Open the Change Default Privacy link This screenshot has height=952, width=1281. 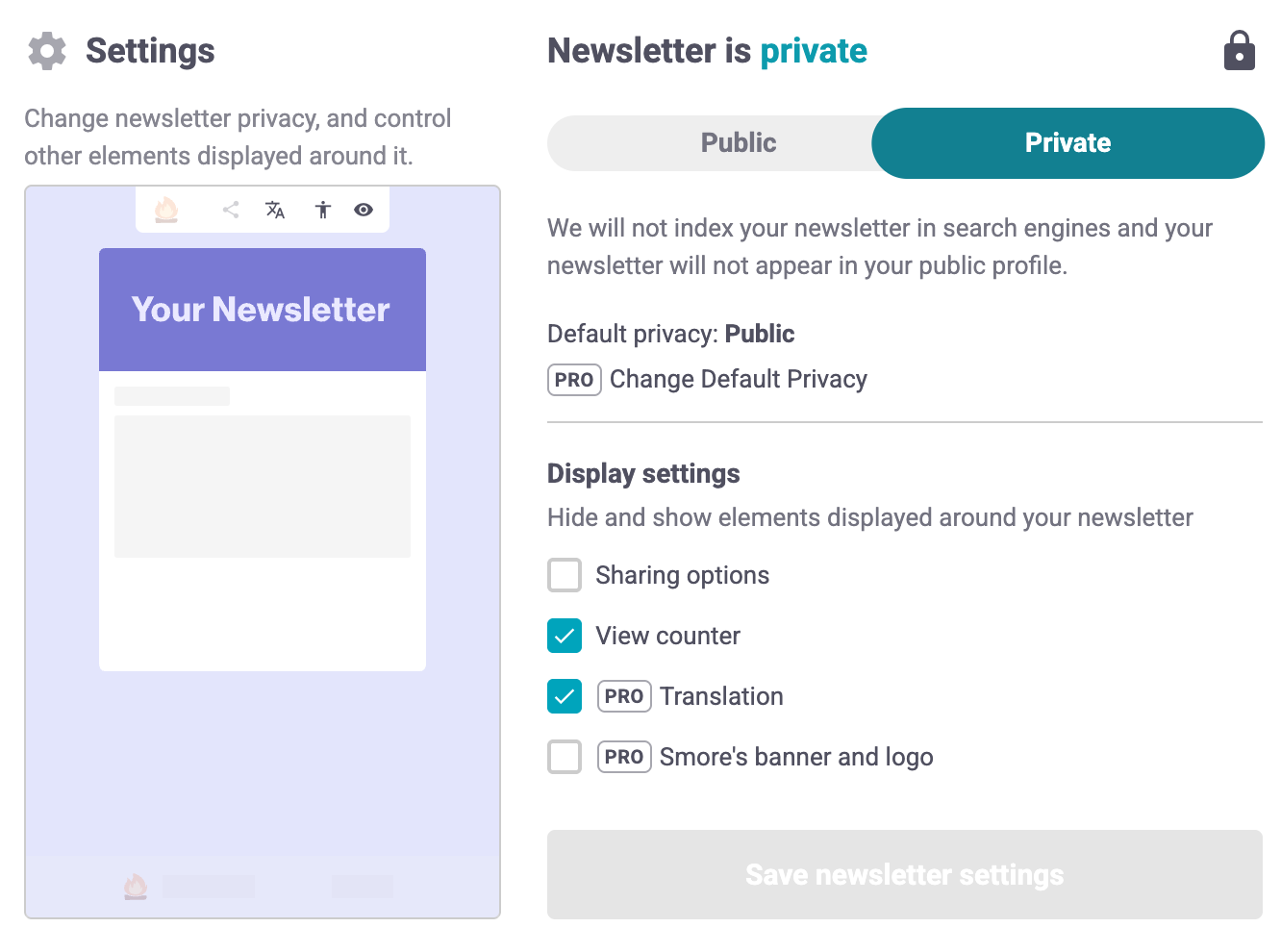pyautogui.click(x=738, y=380)
